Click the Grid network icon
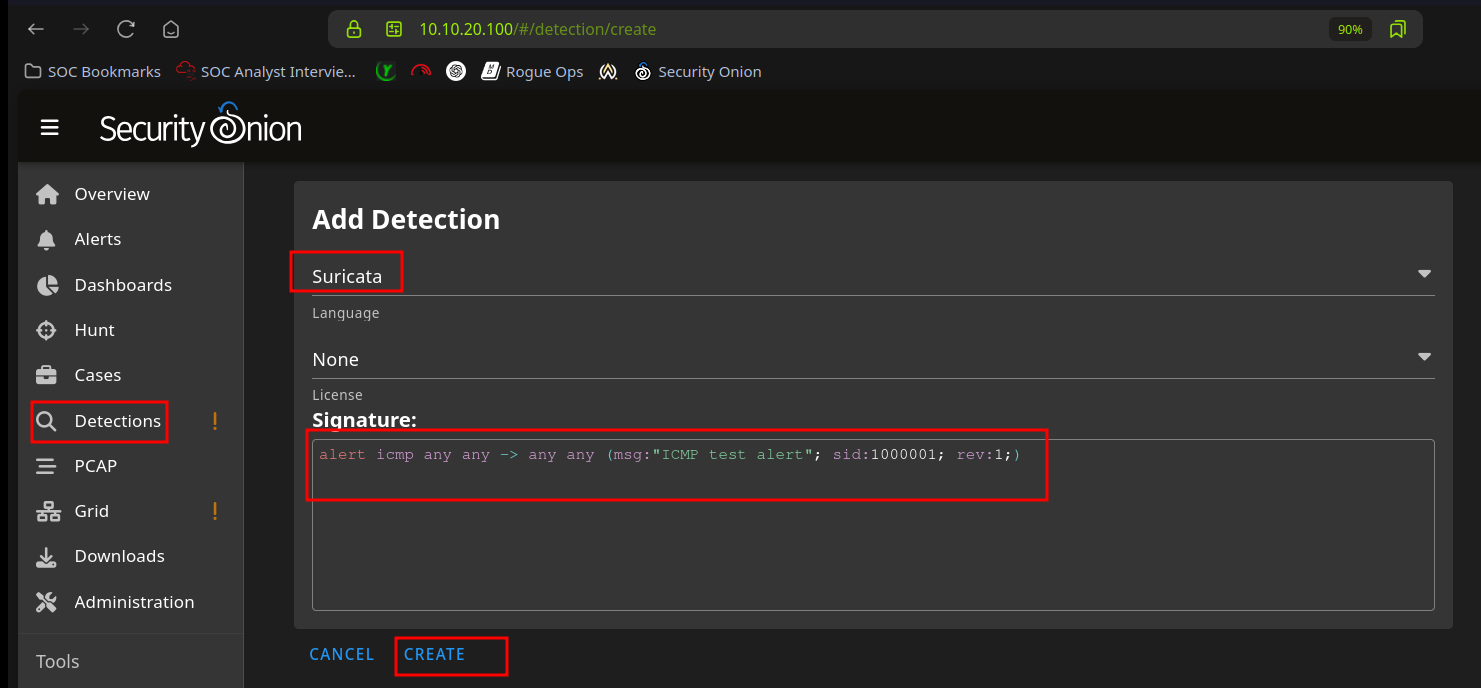Image resolution: width=1481 pixels, height=688 pixels. pos(47,511)
